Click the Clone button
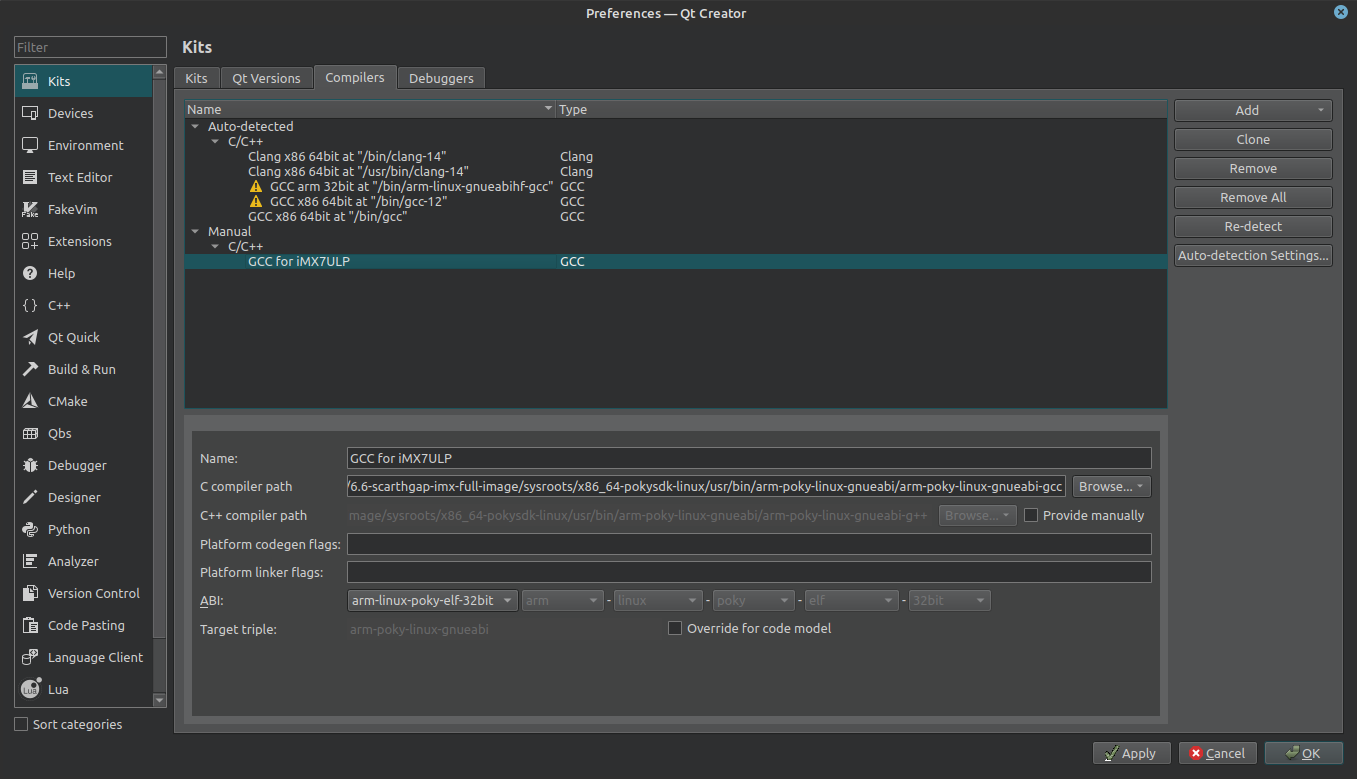This screenshot has width=1357, height=779. 1253,139
